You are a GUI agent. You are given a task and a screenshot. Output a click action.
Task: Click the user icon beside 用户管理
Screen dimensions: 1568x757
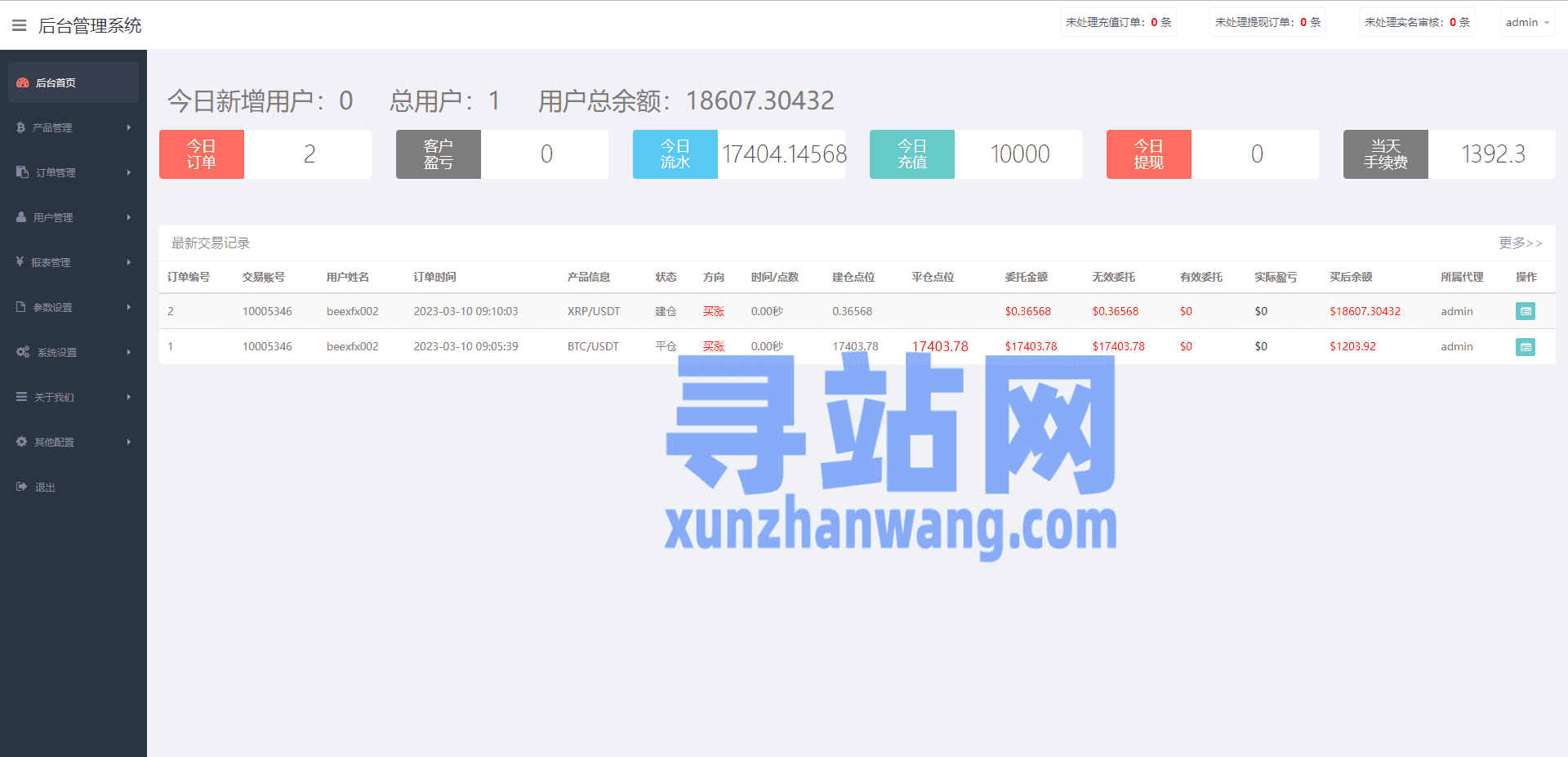click(21, 217)
